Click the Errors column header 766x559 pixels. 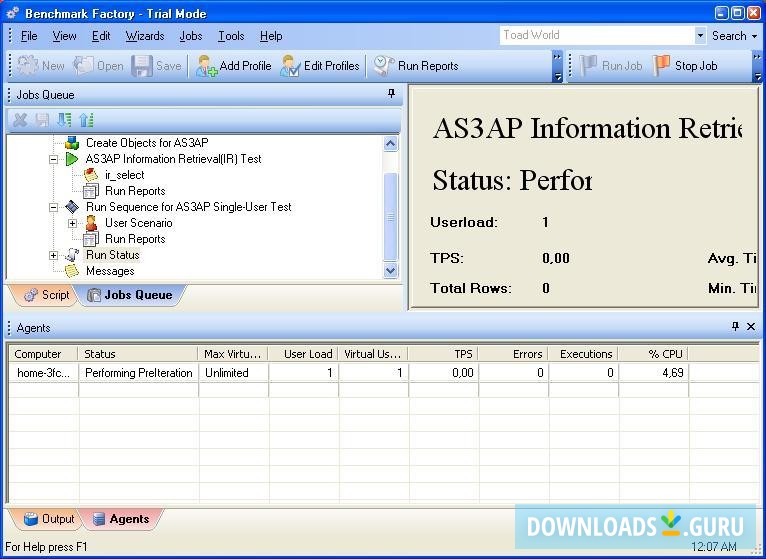pos(513,354)
